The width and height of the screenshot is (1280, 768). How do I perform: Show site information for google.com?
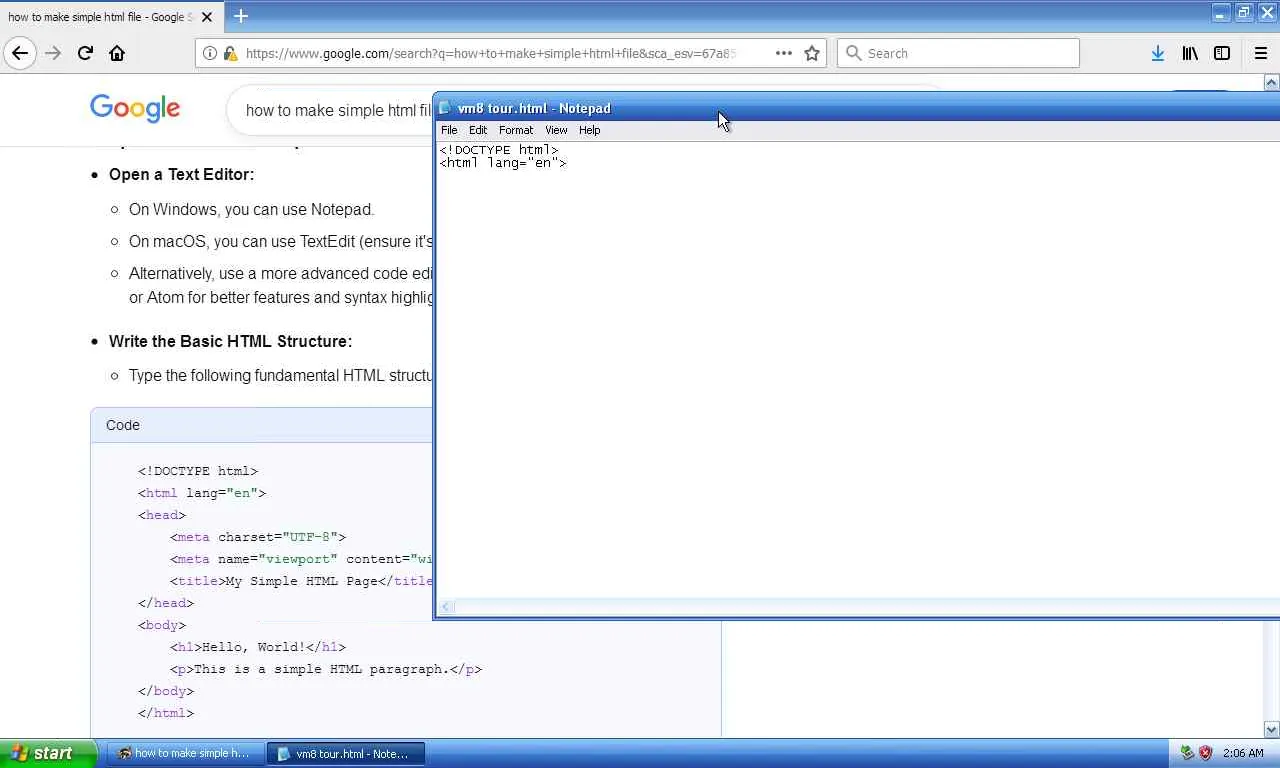click(210, 53)
